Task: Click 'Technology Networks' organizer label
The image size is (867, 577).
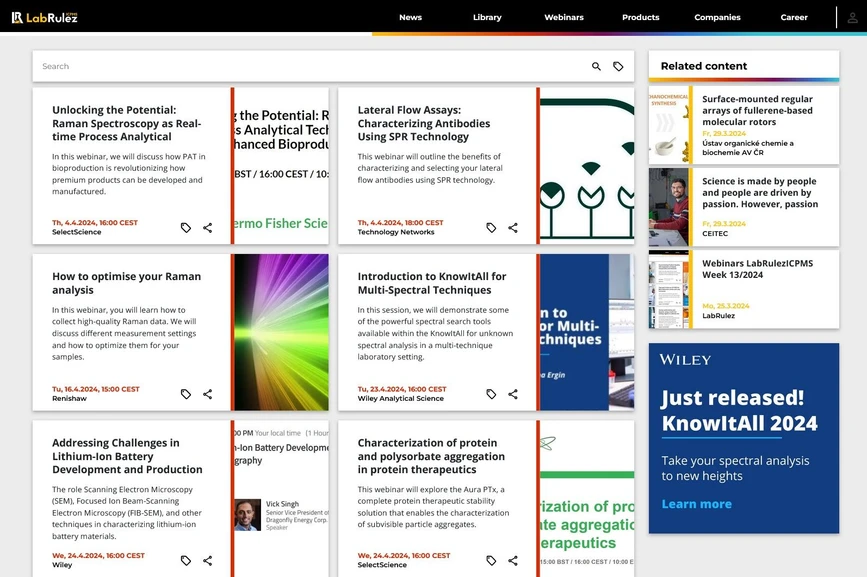Action: (x=396, y=232)
